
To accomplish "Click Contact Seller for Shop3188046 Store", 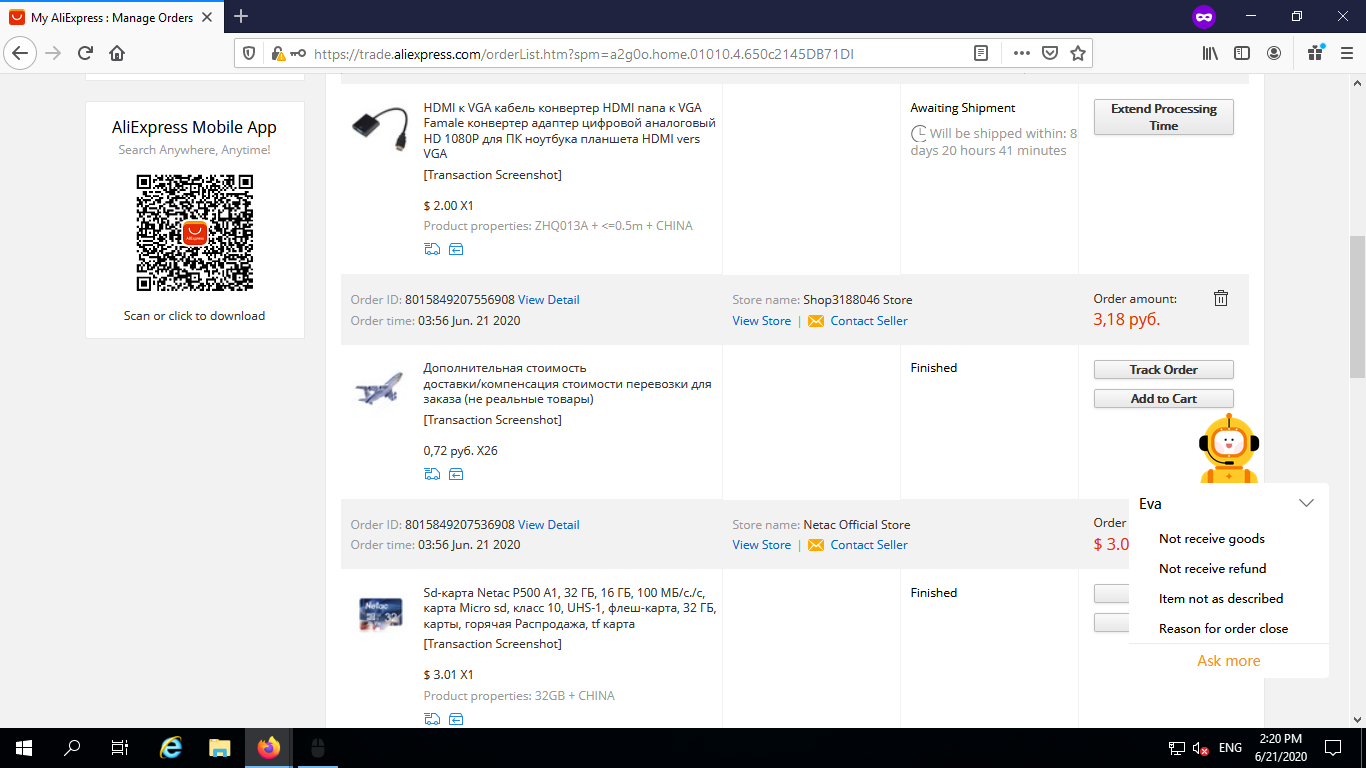I will pos(869,321).
